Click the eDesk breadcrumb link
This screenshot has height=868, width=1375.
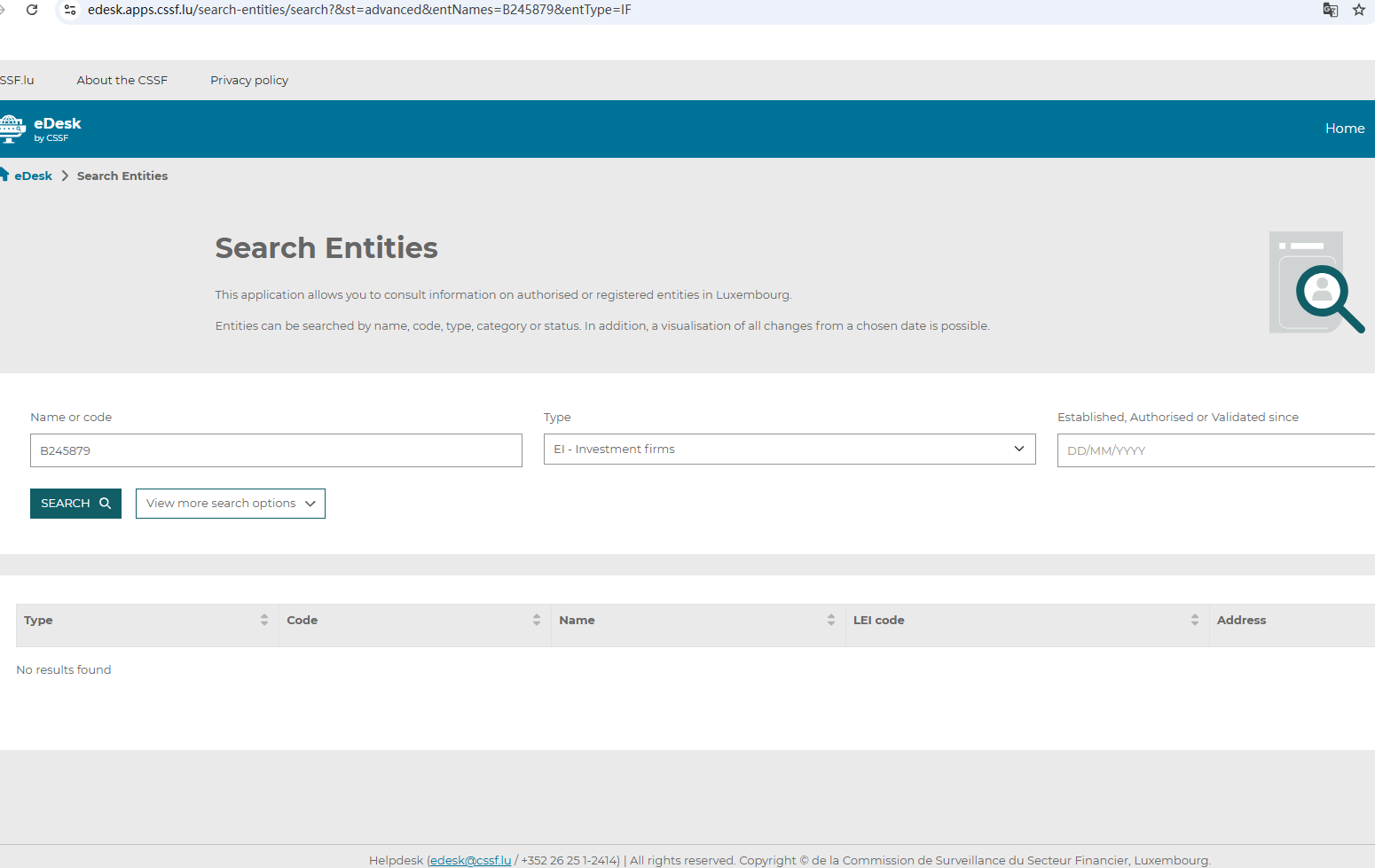pyautogui.click(x=33, y=176)
